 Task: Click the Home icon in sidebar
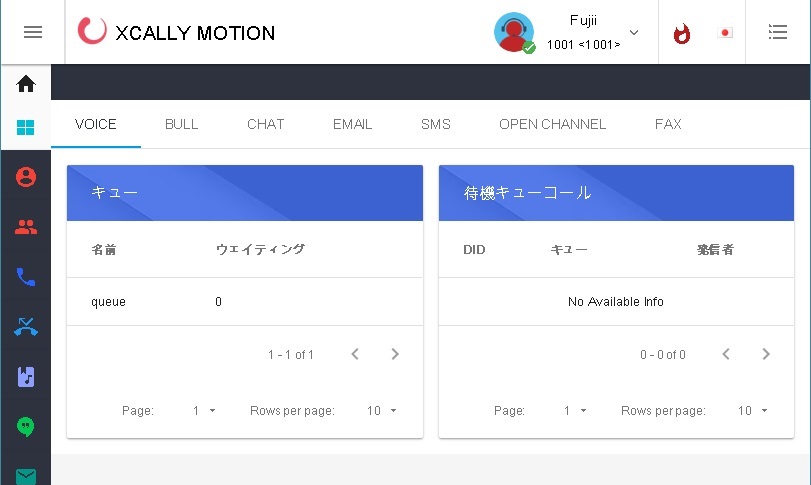(x=26, y=84)
